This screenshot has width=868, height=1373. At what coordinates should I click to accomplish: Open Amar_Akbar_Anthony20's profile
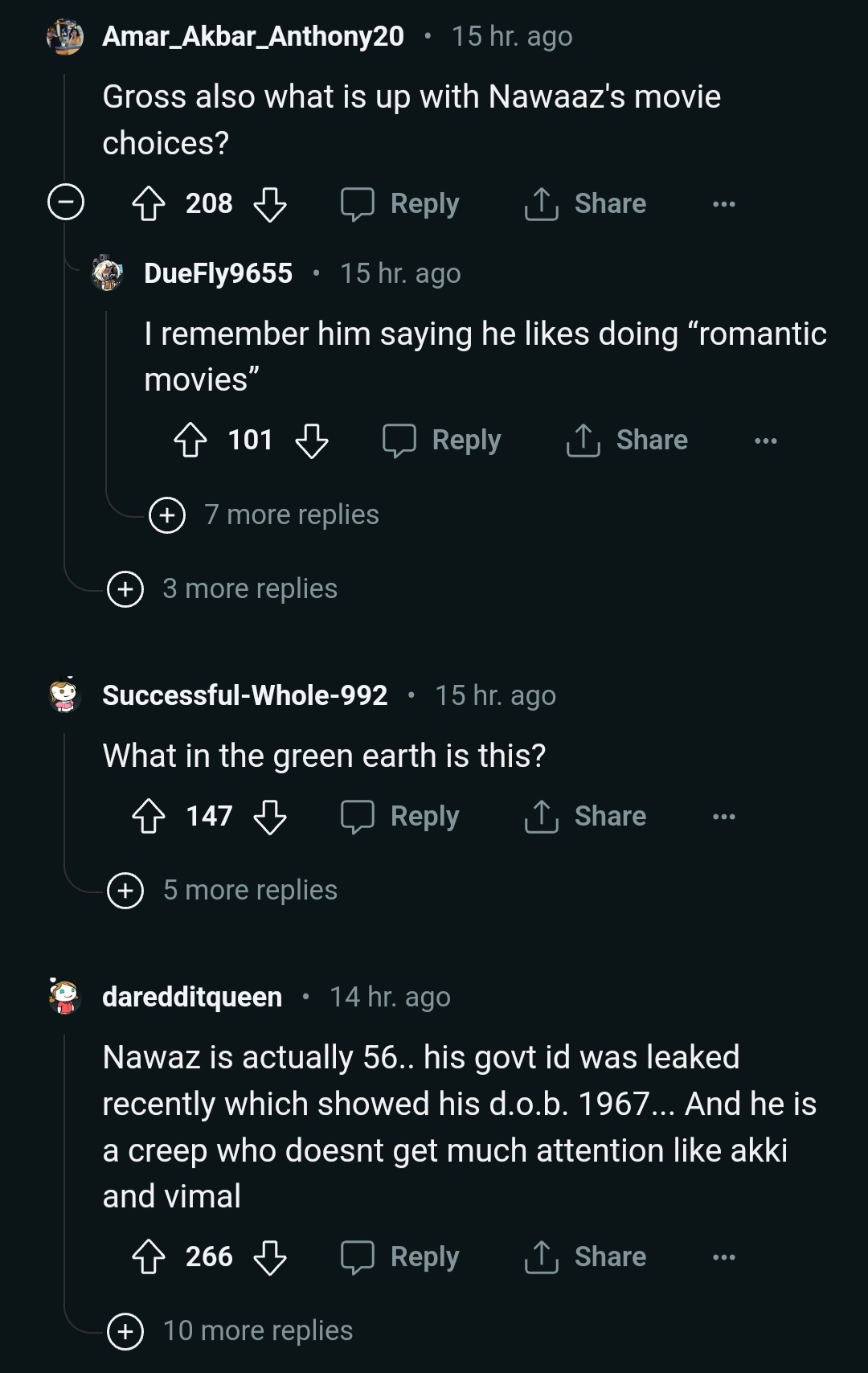252,36
